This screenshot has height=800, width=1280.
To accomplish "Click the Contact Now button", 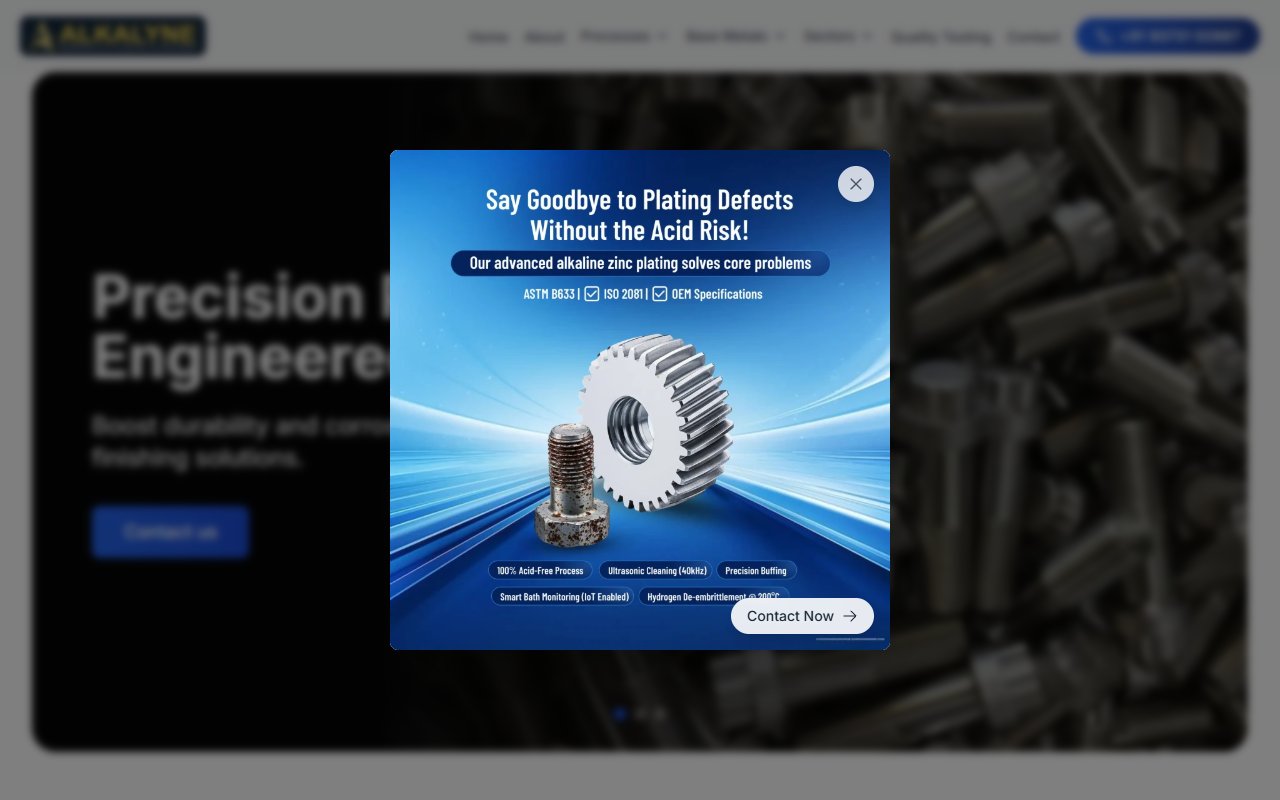I will tap(802, 616).
